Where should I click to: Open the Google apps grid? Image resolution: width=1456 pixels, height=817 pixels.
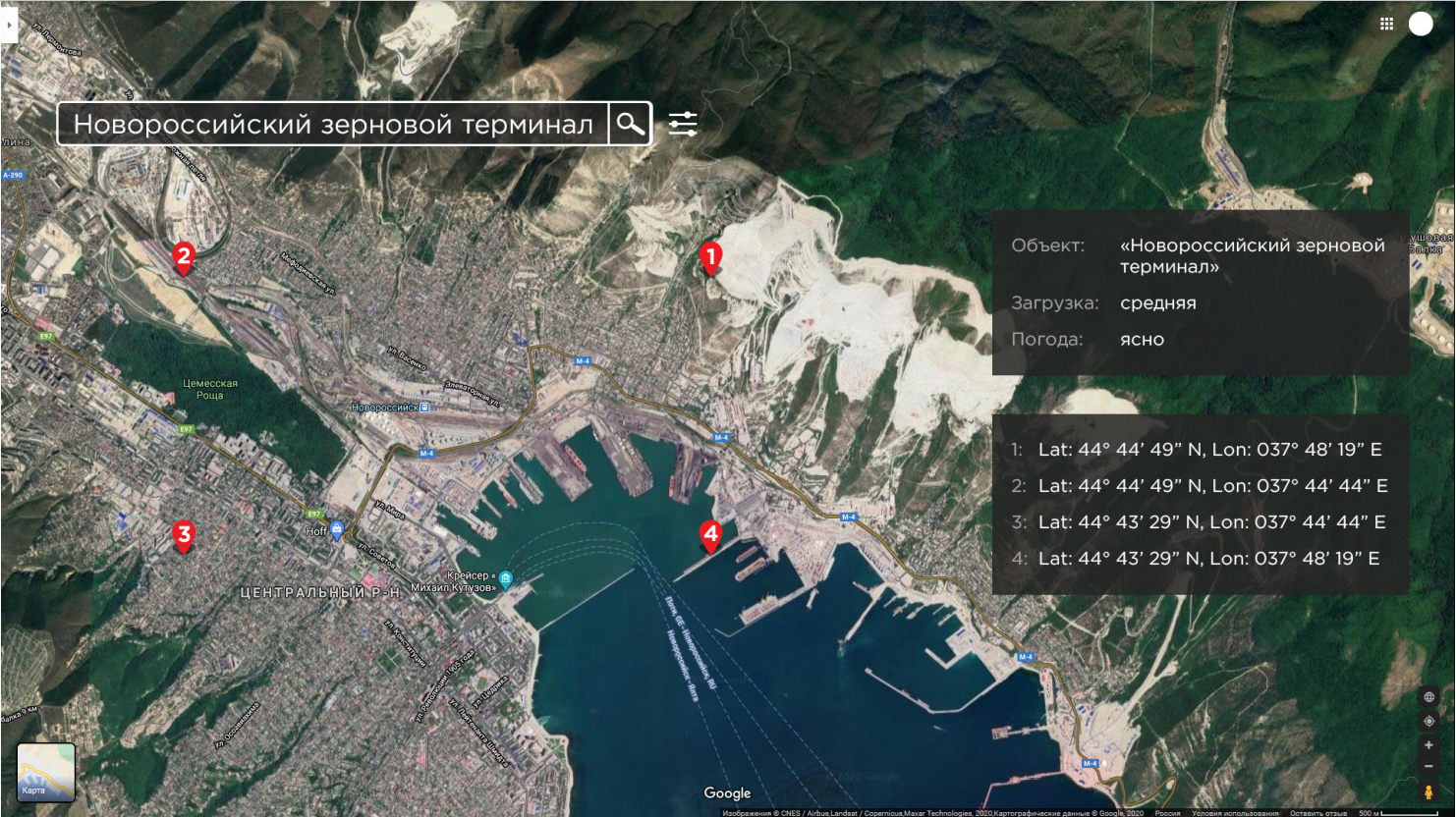1386,25
